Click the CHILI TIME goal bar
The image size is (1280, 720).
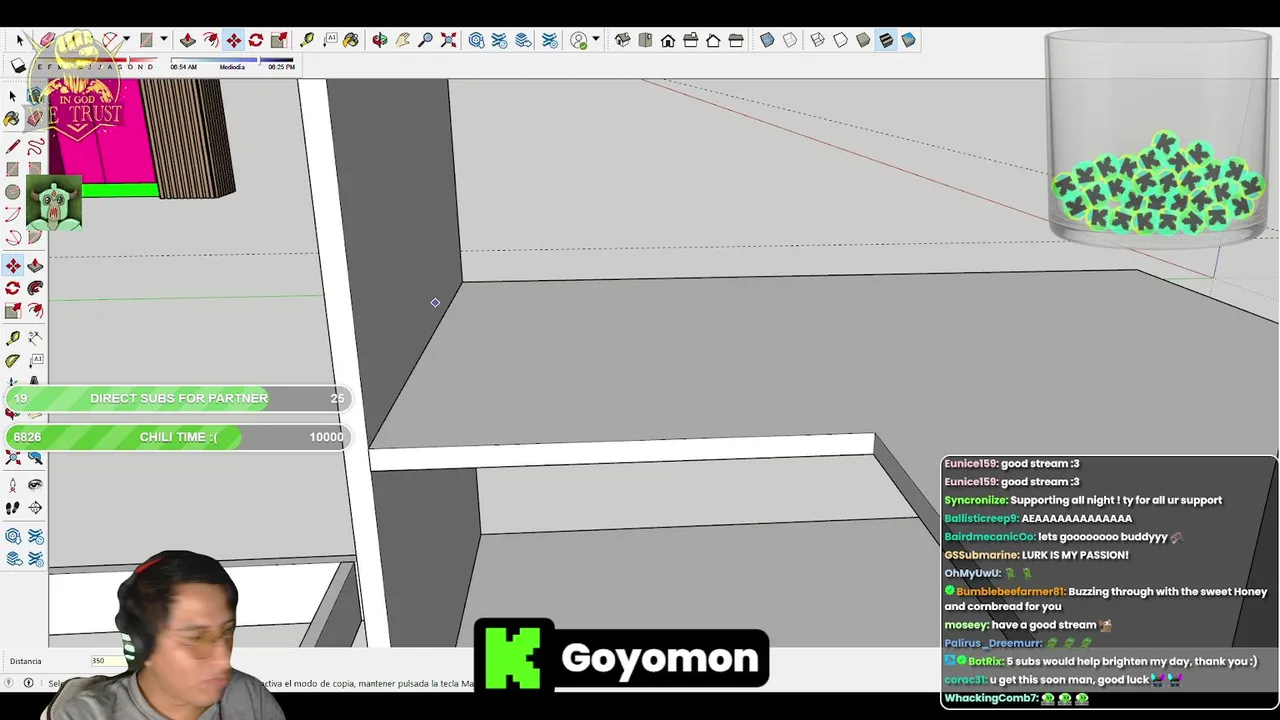click(178, 437)
